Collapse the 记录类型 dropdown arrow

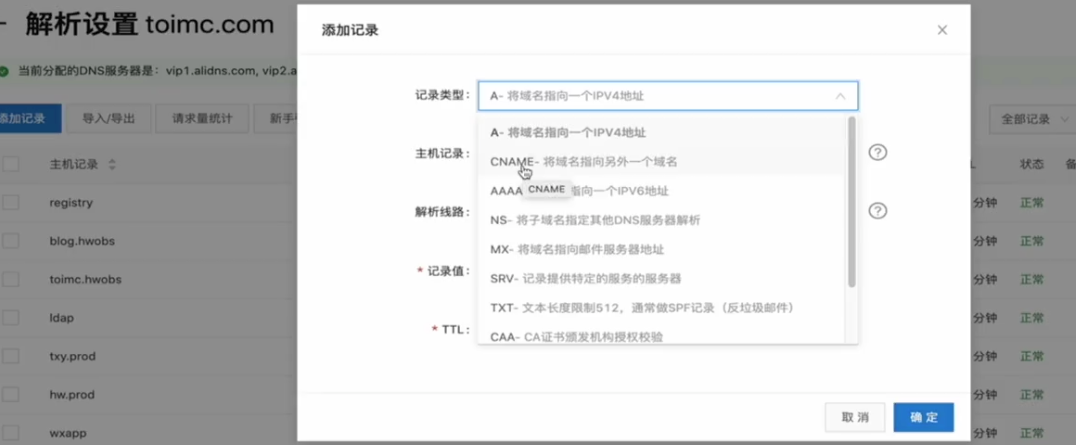[x=840, y=96]
